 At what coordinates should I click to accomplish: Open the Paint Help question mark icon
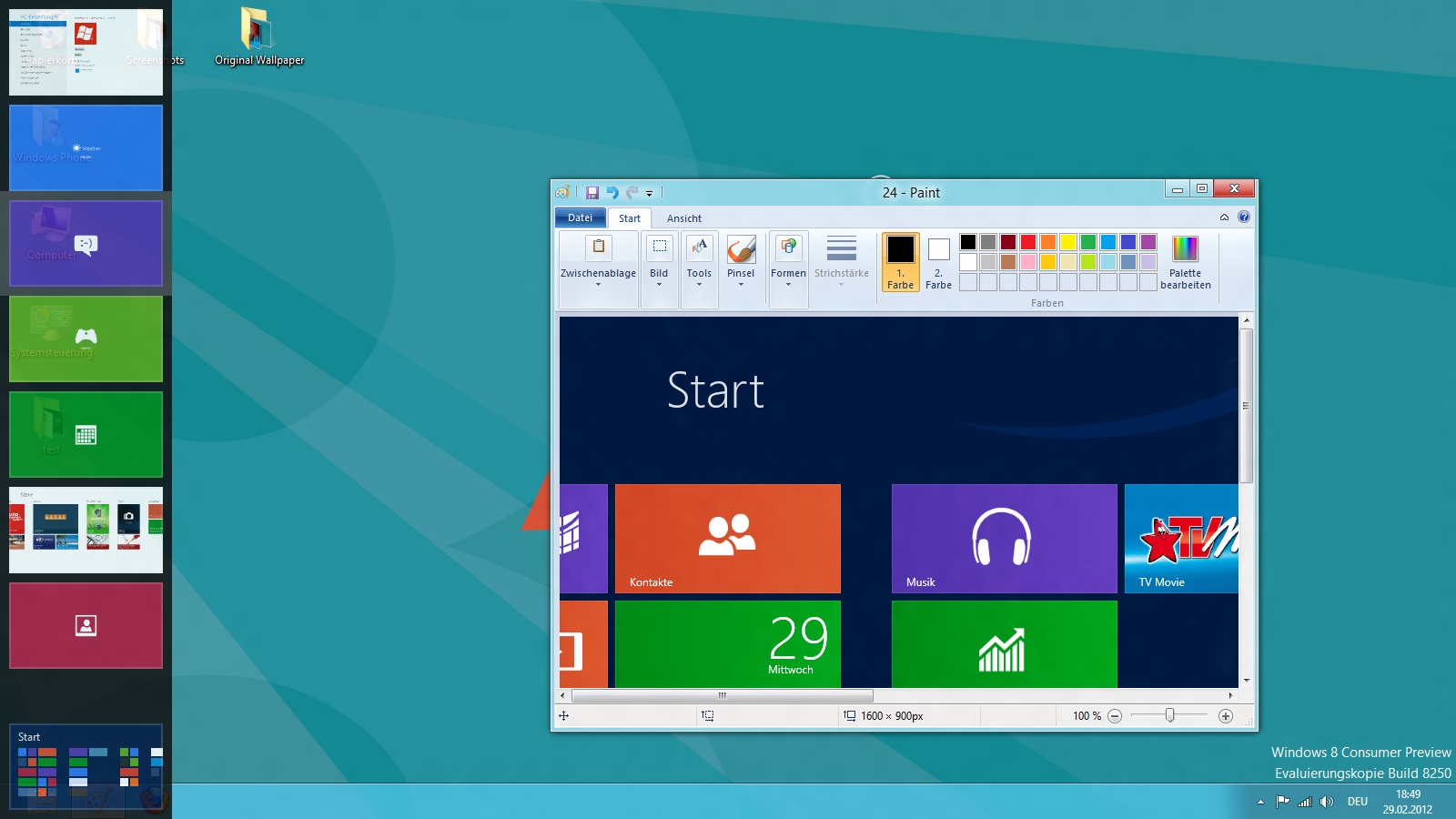point(1244,217)
